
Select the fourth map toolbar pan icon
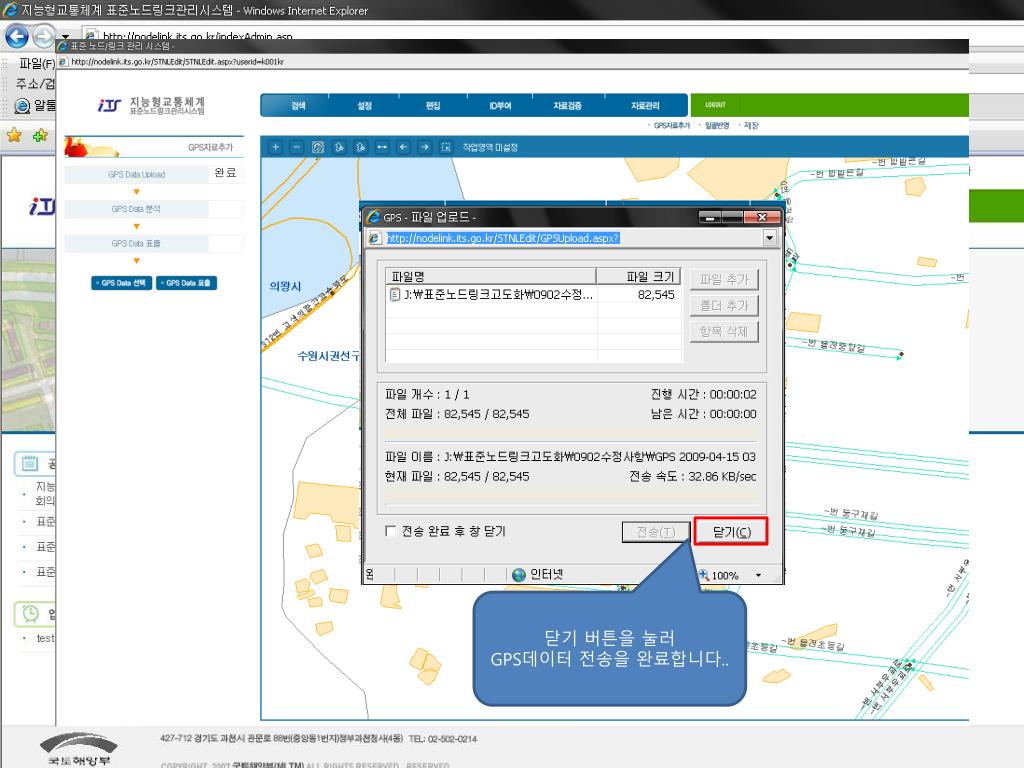tap(340, 147)
